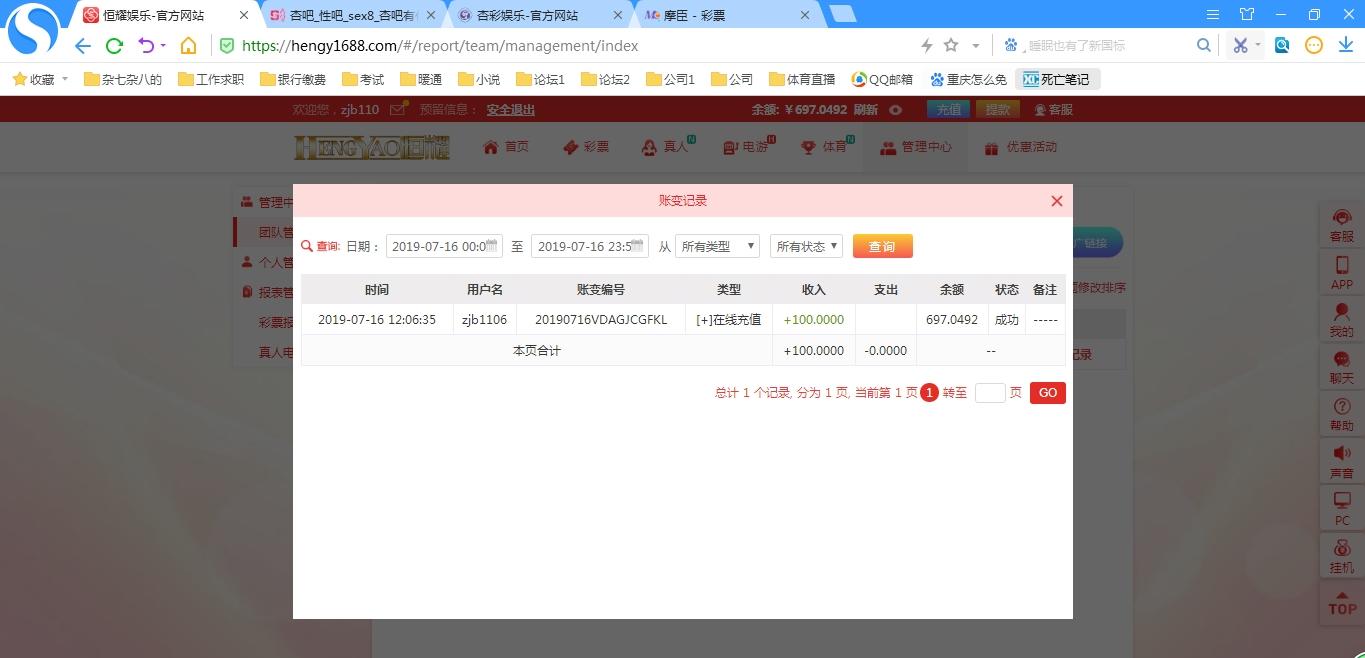Screen dimensions: 1365x658
Task: Click the yellow smiley face toolbar icon
Action: 1314,45
